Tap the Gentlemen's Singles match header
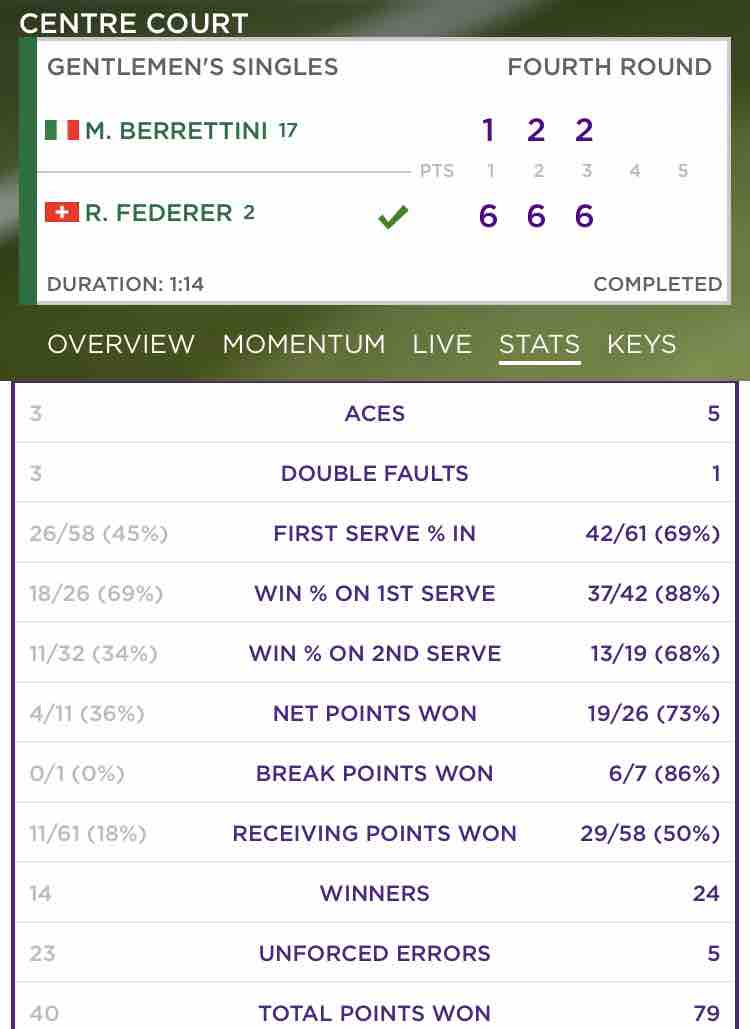Image resolution: width=750 pixels, height=1029 pixels. (193, 67)
